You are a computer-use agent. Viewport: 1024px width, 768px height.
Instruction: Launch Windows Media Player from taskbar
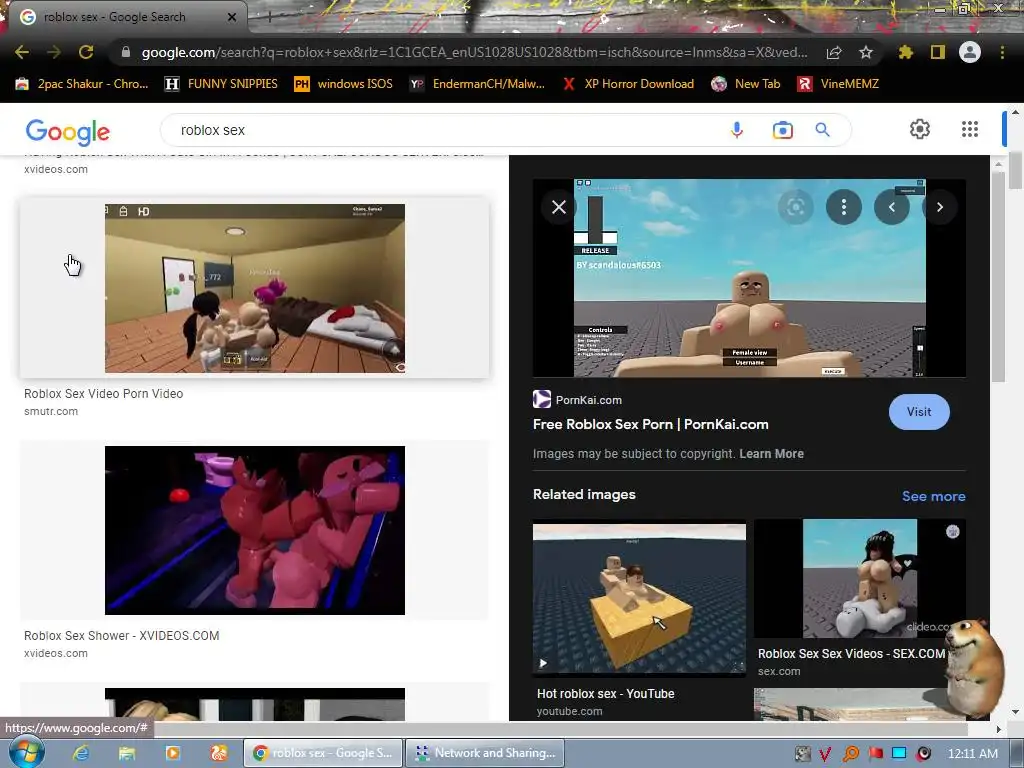[173, 753]
